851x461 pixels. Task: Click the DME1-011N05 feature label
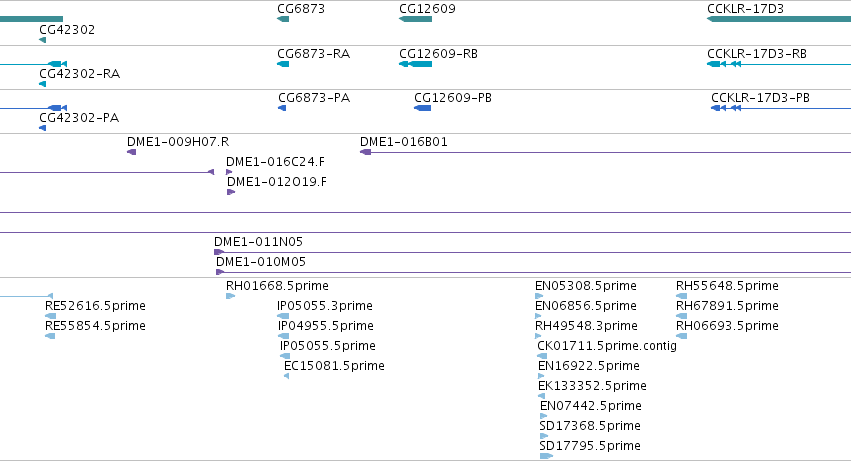point(258,242)
